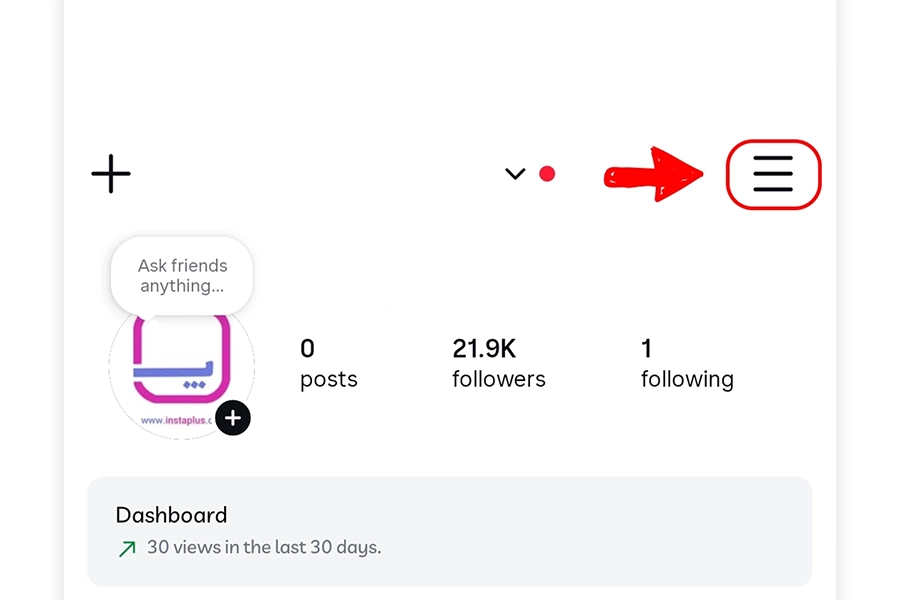
Task: Select the "posts" label
Action: click(328, 380)
